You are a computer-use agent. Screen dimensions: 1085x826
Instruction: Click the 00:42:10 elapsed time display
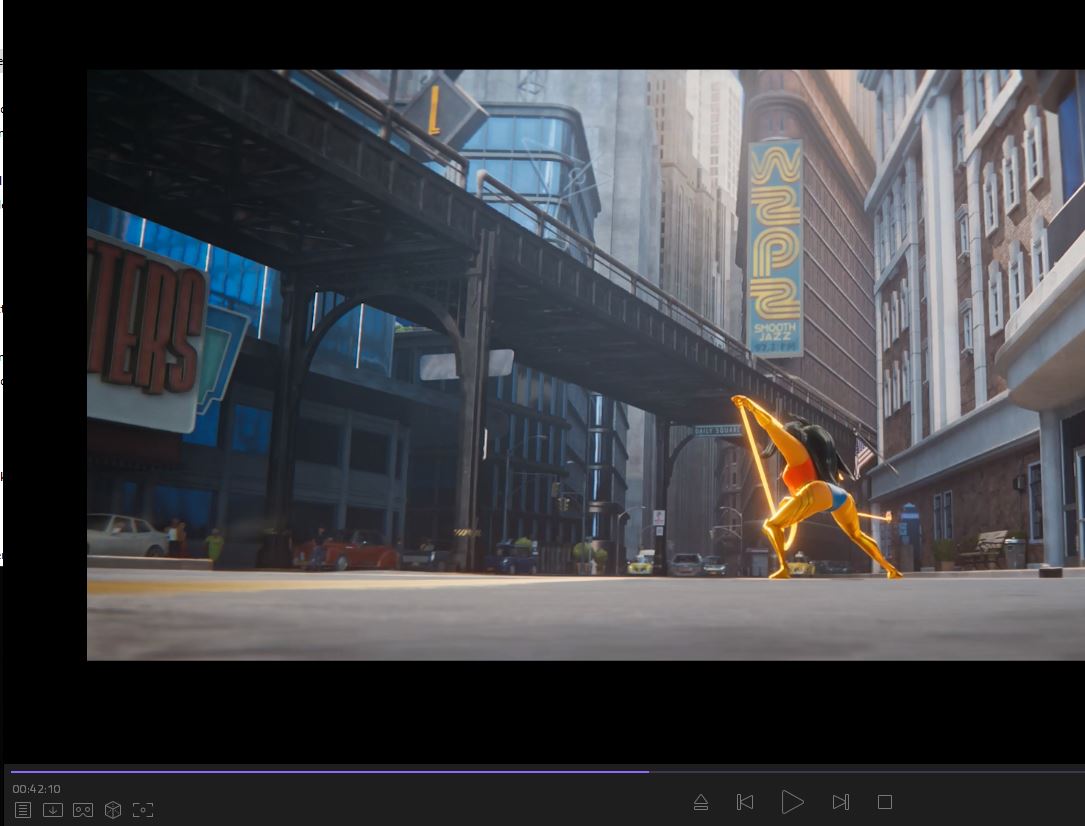[x=37, y=789]
